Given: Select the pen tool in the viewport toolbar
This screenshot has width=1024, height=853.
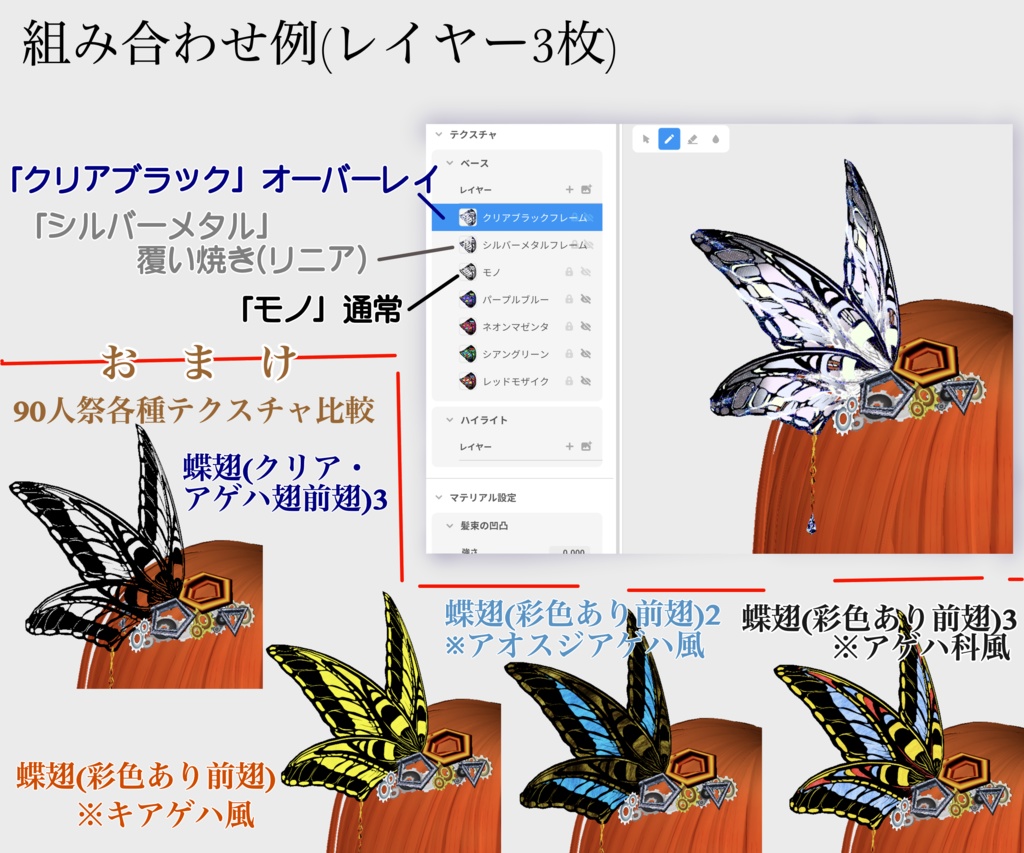Looking at the screenshot, I should (668, 139).
